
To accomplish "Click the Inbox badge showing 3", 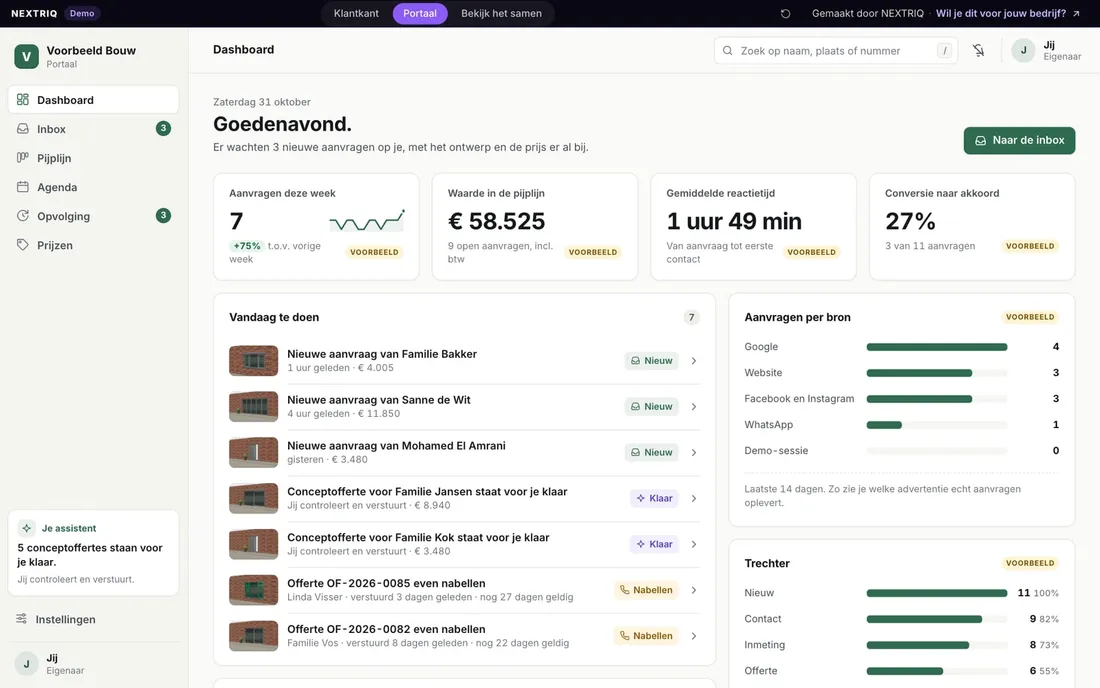I will coord(163,128).
